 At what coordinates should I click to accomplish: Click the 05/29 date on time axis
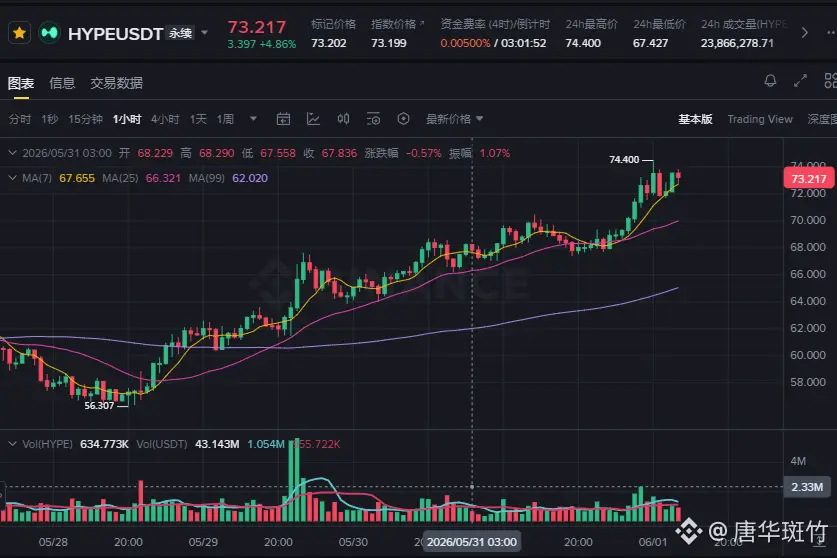(203, 542)
